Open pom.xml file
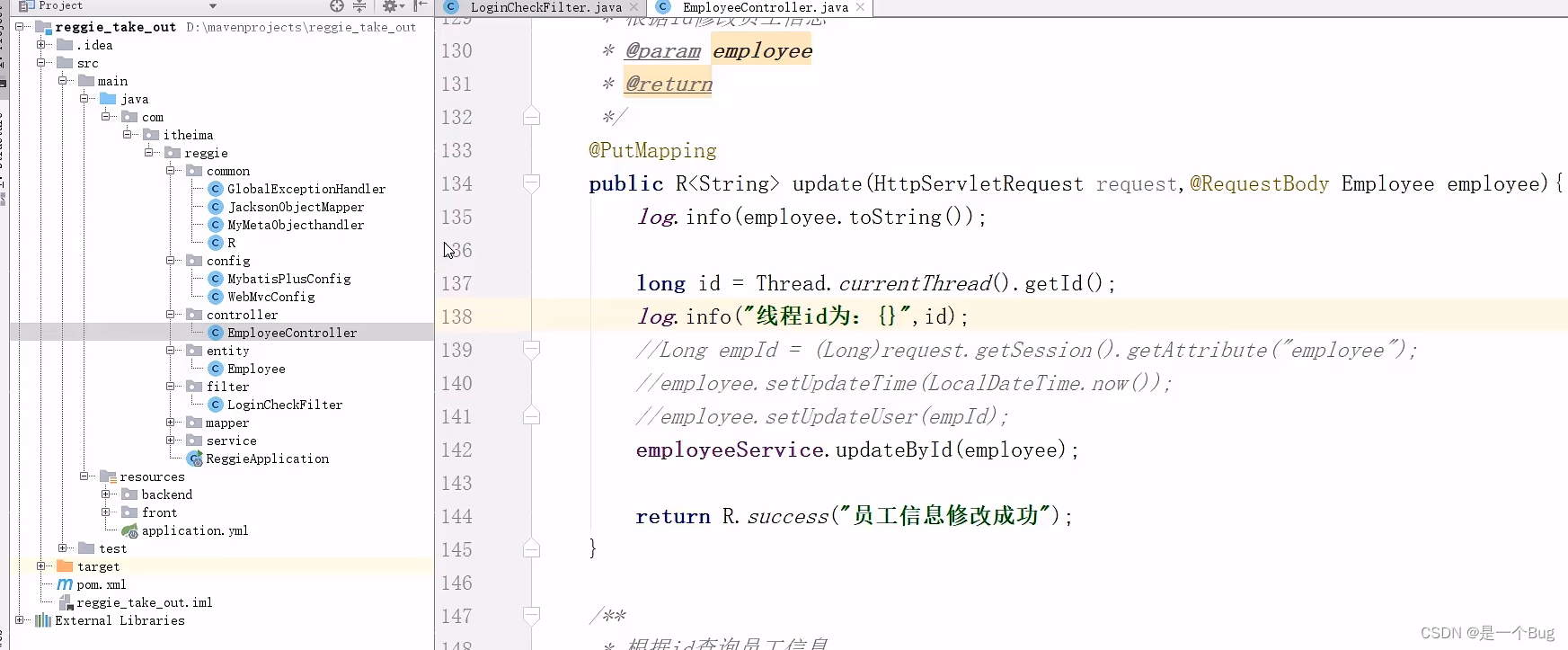Screen dimensions: 1568x650 coord(102,584)
